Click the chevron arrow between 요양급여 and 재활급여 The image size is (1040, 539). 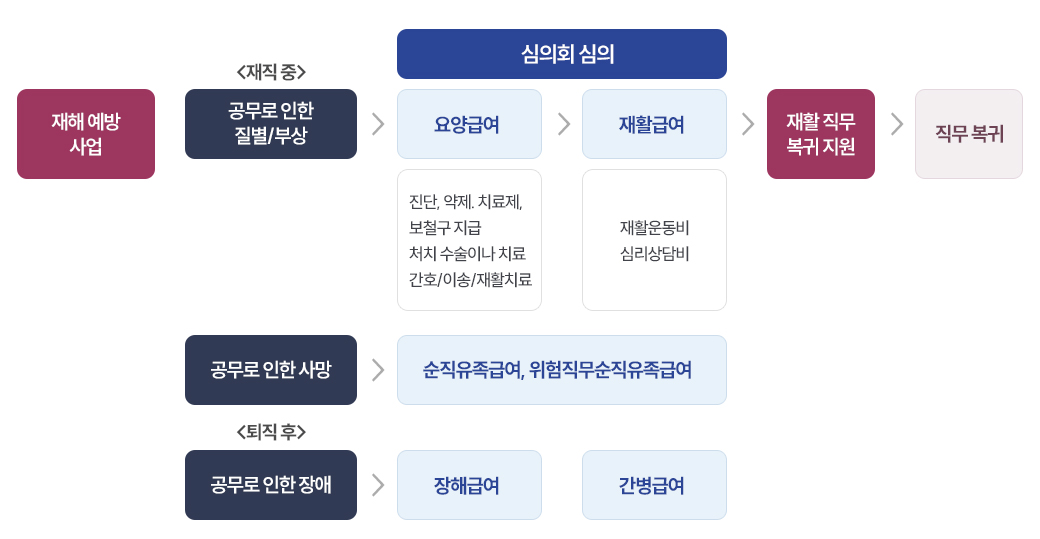pos(564,124)
